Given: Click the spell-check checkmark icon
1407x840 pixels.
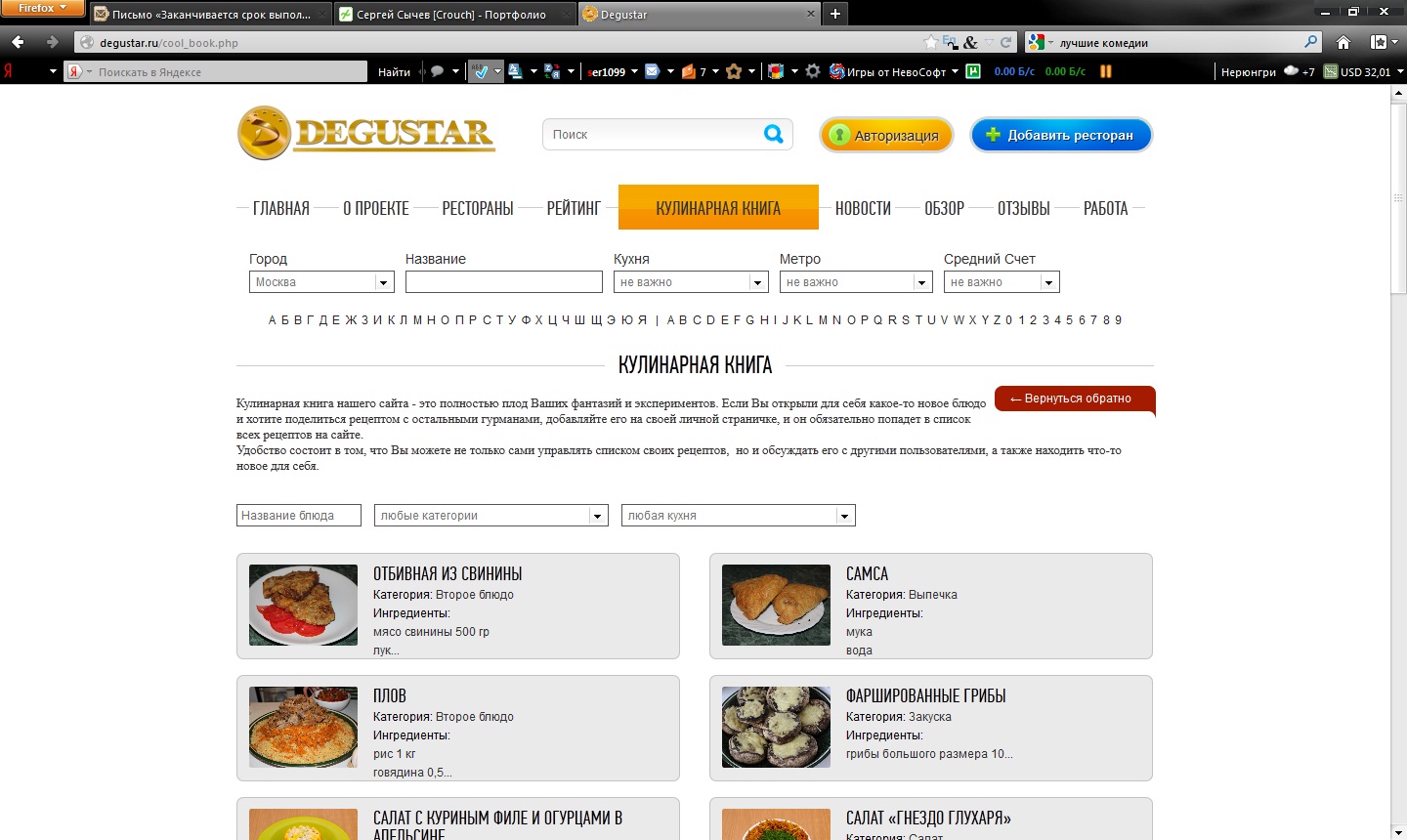Looking at the screenshot, I should pos(480,71).
